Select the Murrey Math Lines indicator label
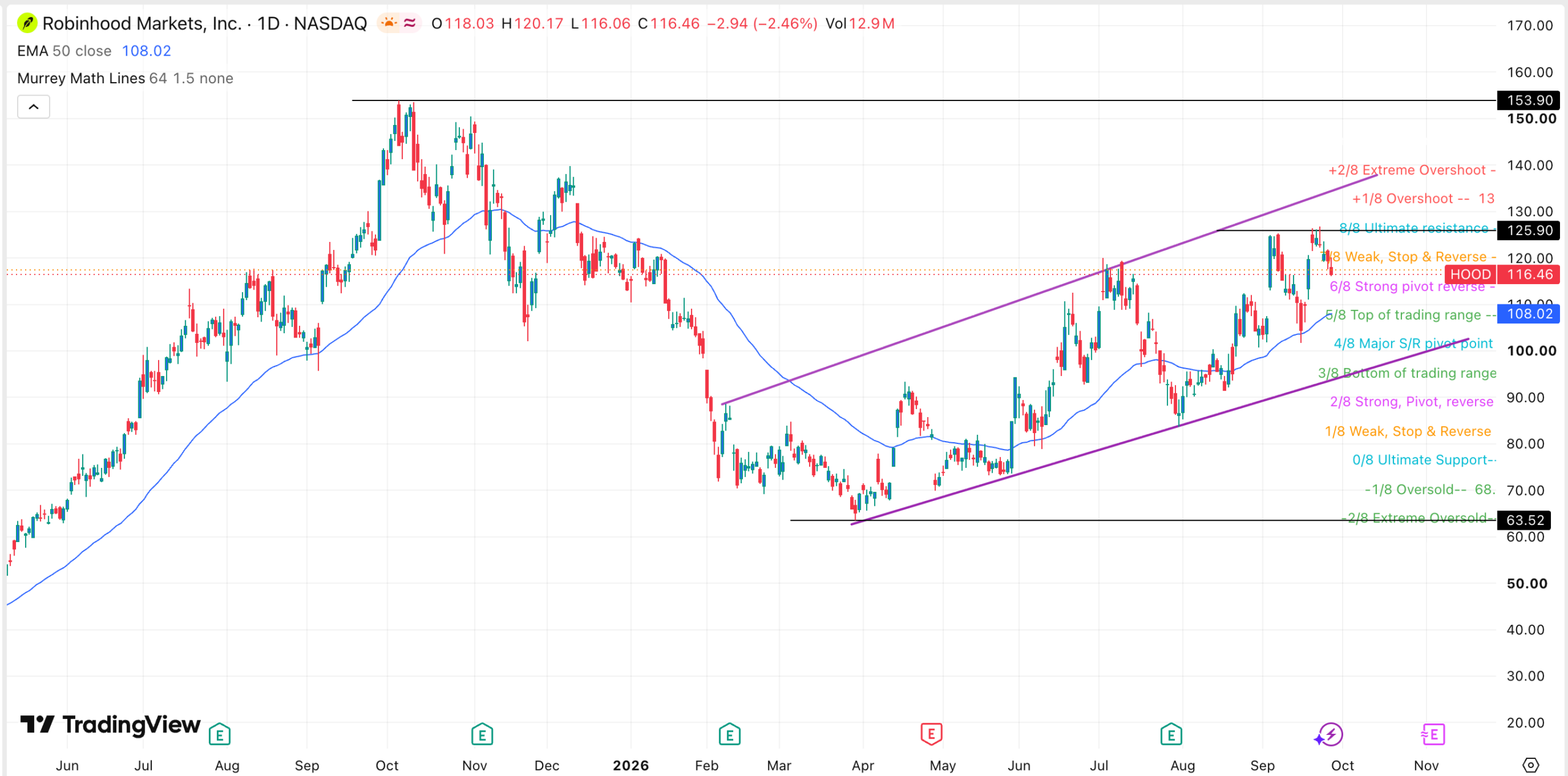Screen dimensions: 1568x776 point(81,78)
